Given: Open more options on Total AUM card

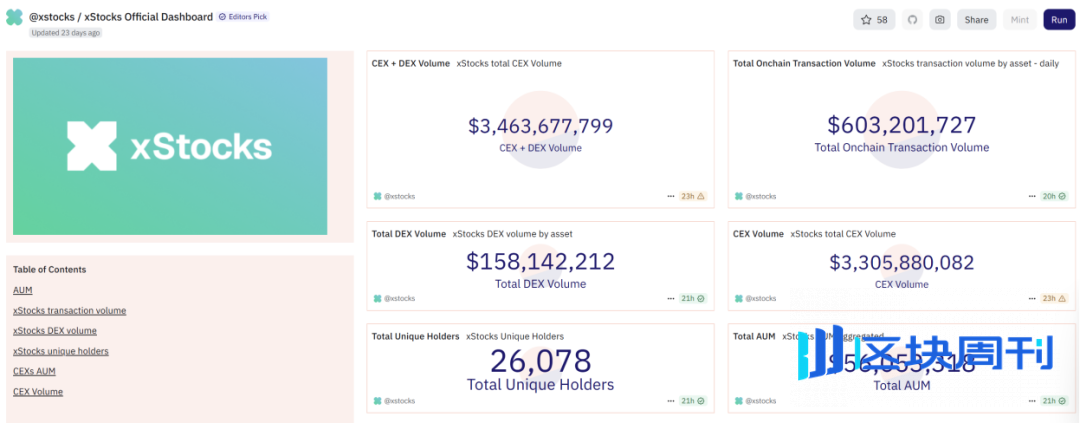Looking at the screenshot, I should (1032, 400).
